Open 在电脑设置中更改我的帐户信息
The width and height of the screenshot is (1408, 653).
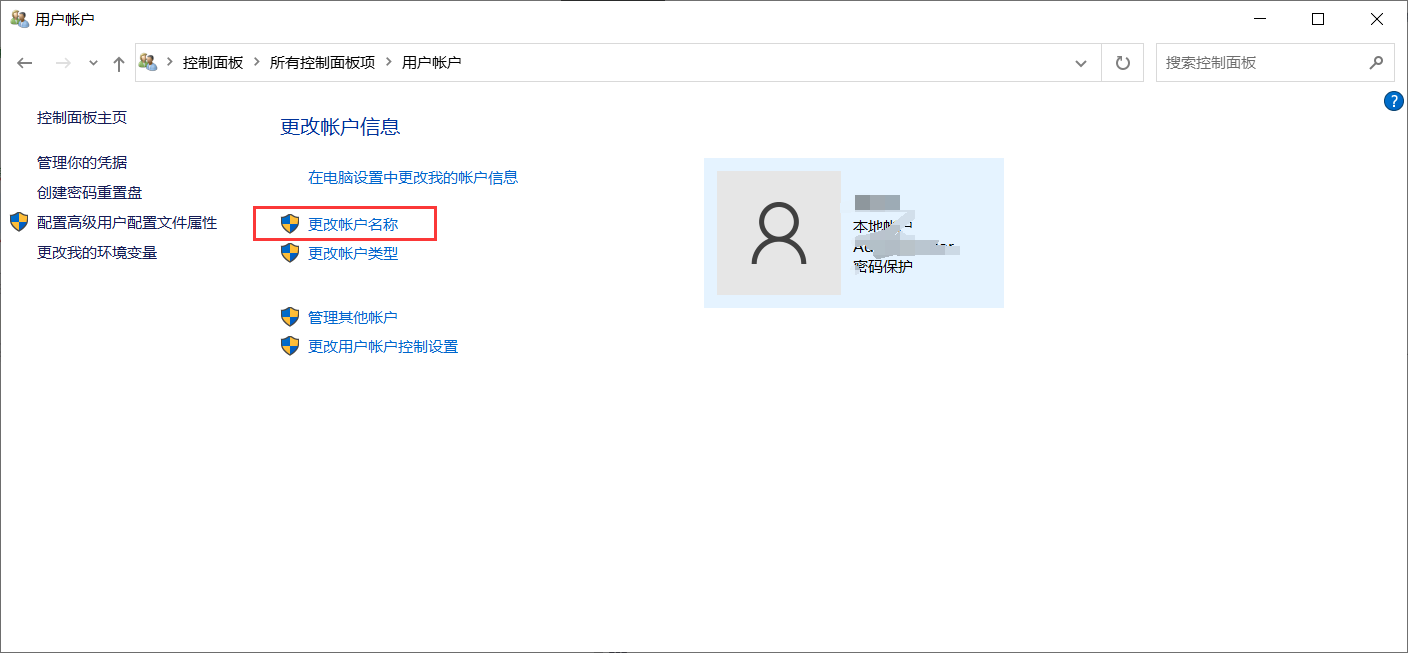(414, 177)
